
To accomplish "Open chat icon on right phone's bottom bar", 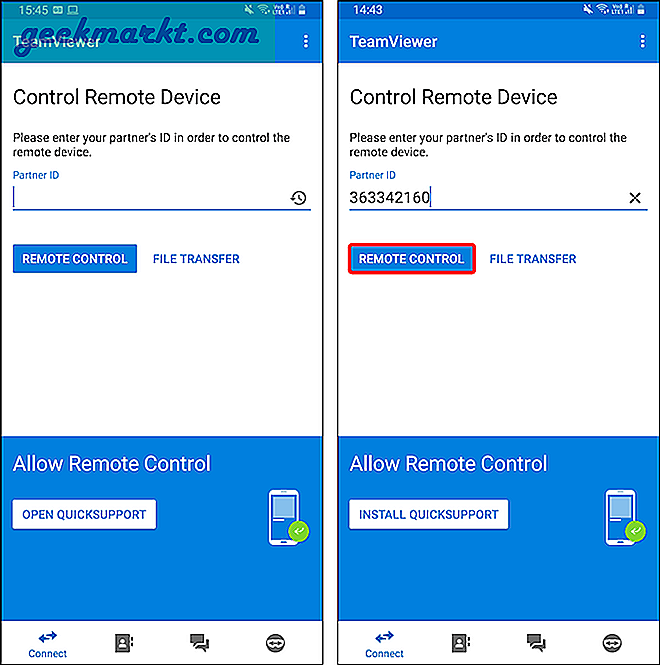I will 536,643.
